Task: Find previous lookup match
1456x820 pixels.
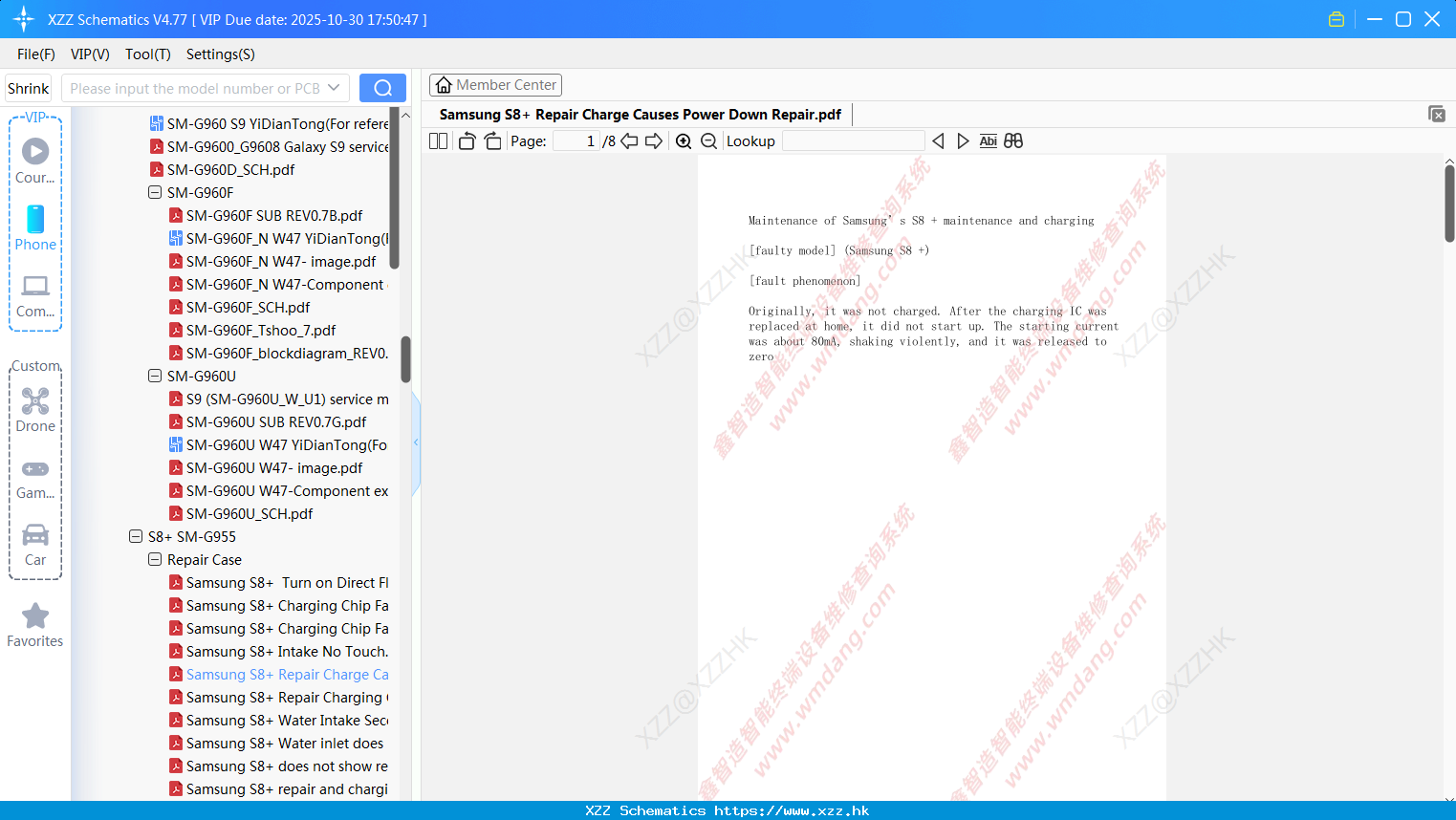Action: 938,140
